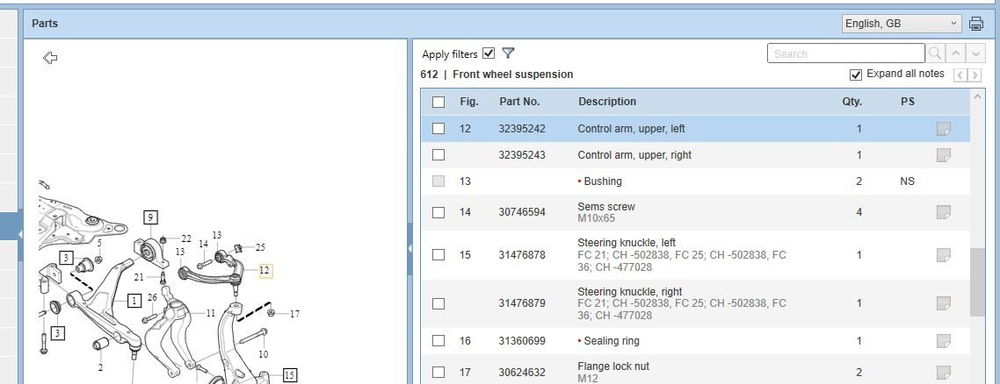
Task: Tick the select-all checkbox in table header
Action: click(438, 102)
